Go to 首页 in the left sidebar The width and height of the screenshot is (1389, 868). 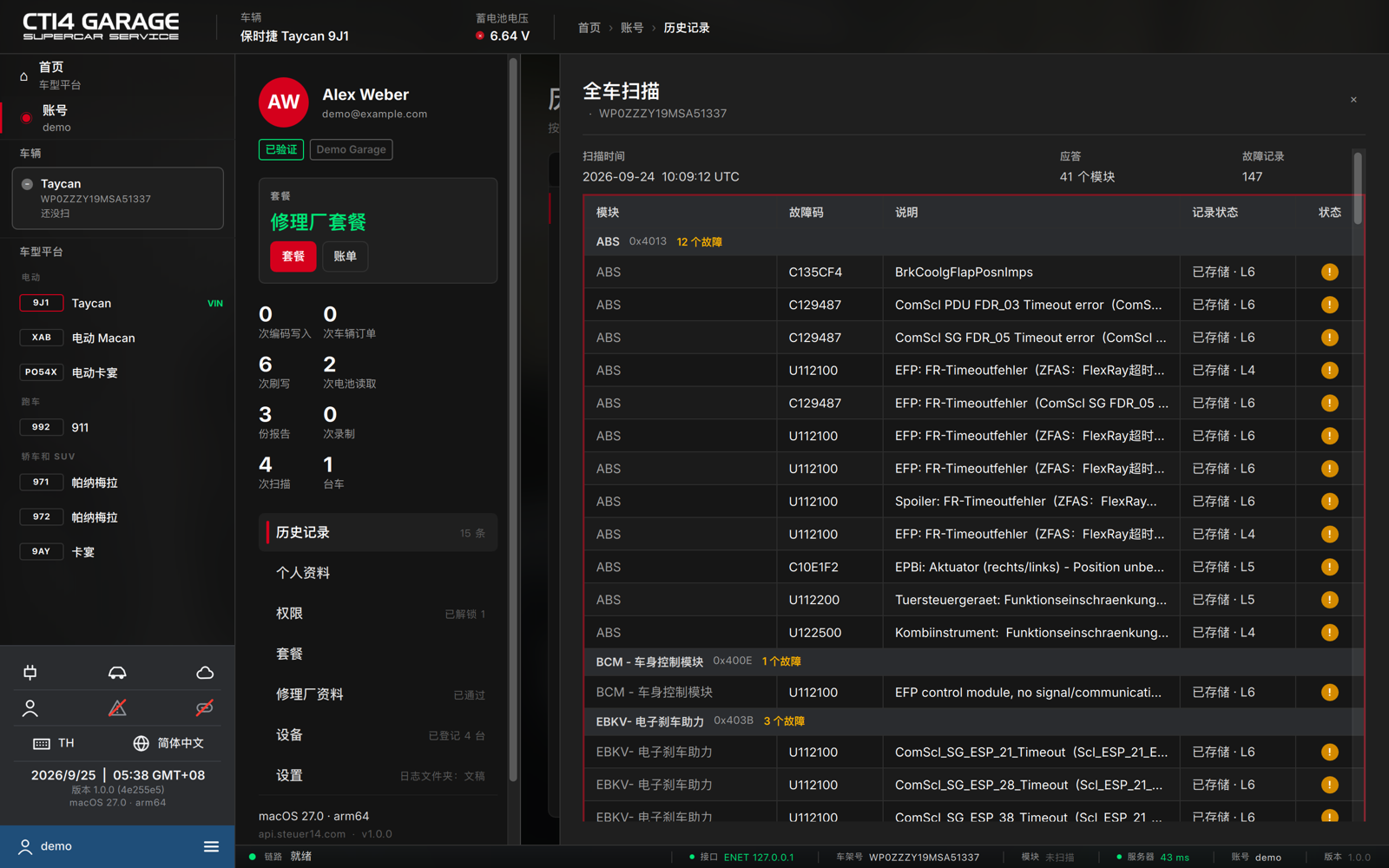117,76
